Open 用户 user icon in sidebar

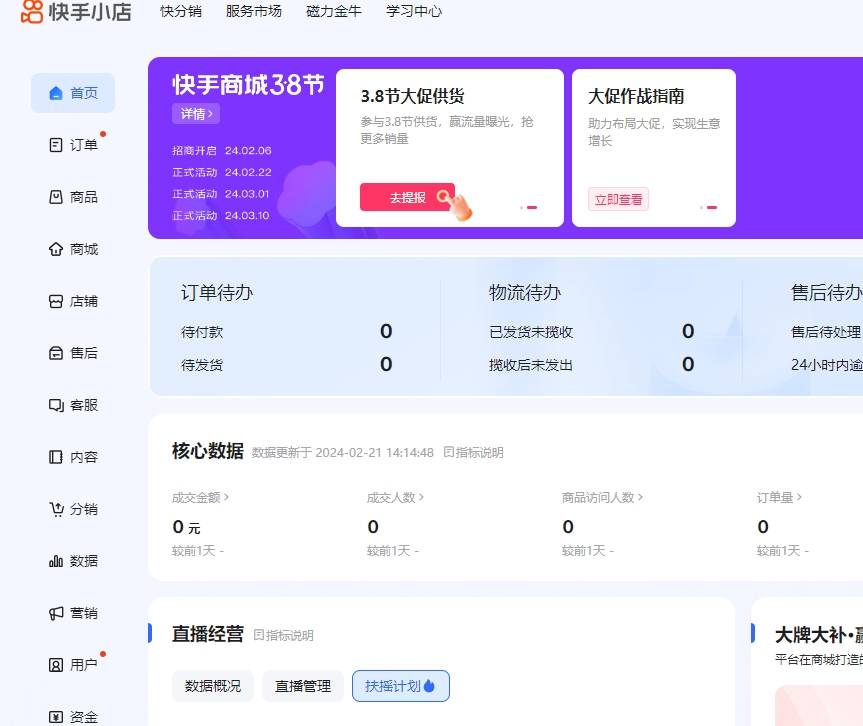[x=56, y=665]
